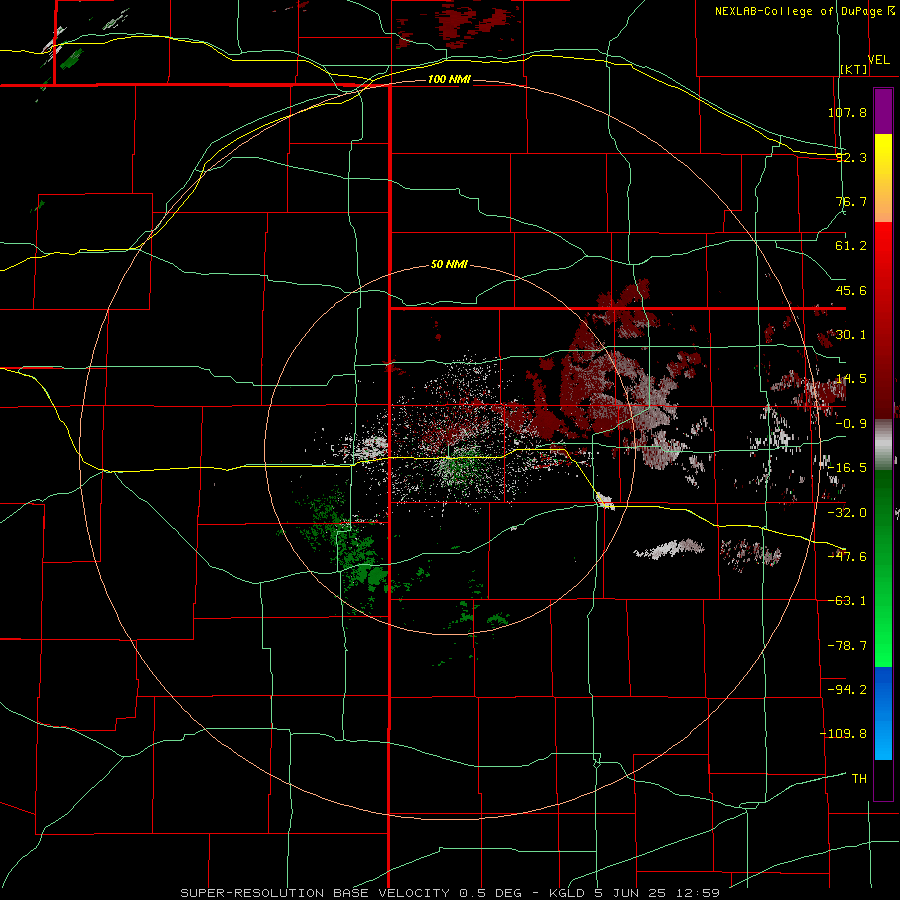Select the 100 NMI range ring label
This screenshot has width=900, height=900.
449,79
